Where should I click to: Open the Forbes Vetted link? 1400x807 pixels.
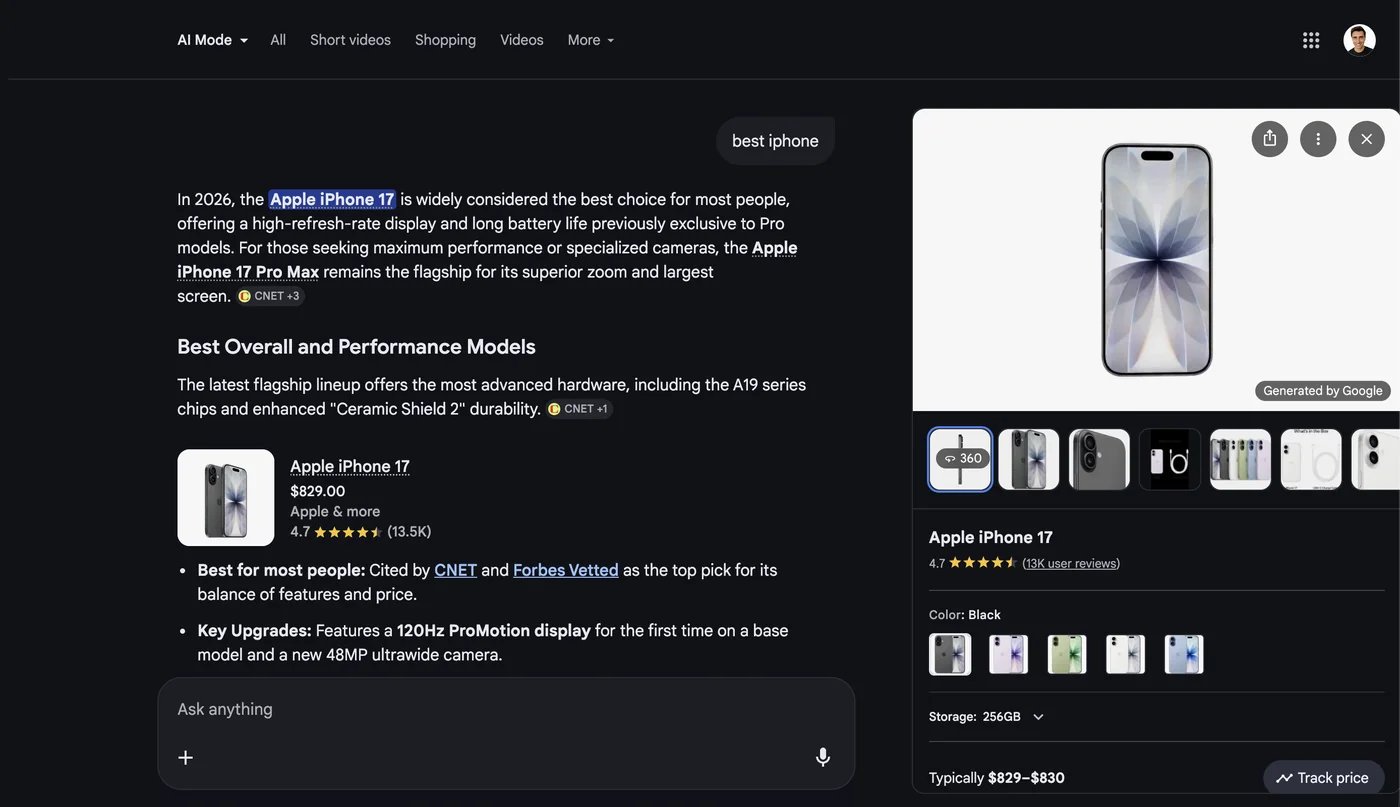point(566,570)
